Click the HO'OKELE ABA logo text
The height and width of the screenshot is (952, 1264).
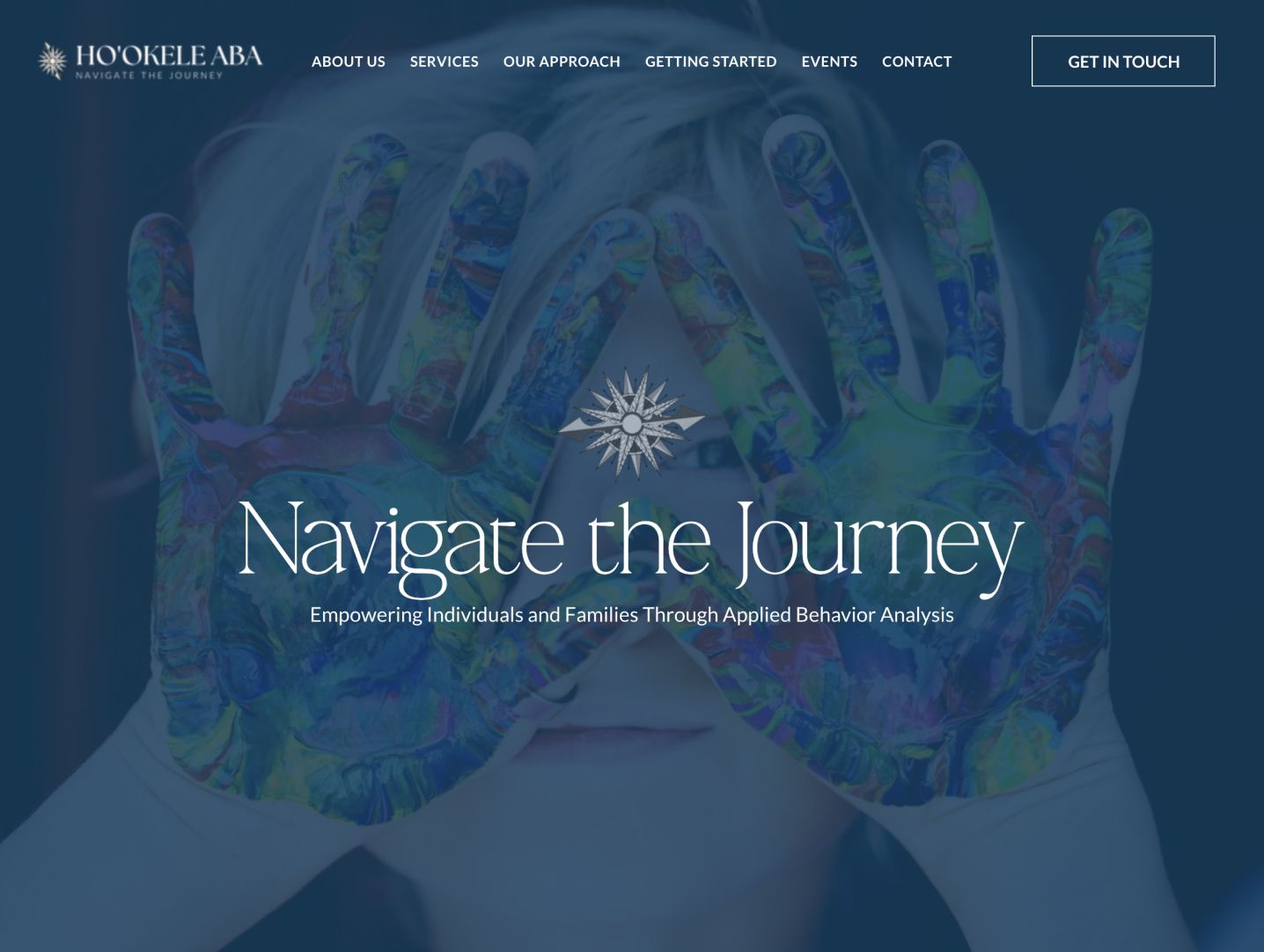(x=169, y=55)
